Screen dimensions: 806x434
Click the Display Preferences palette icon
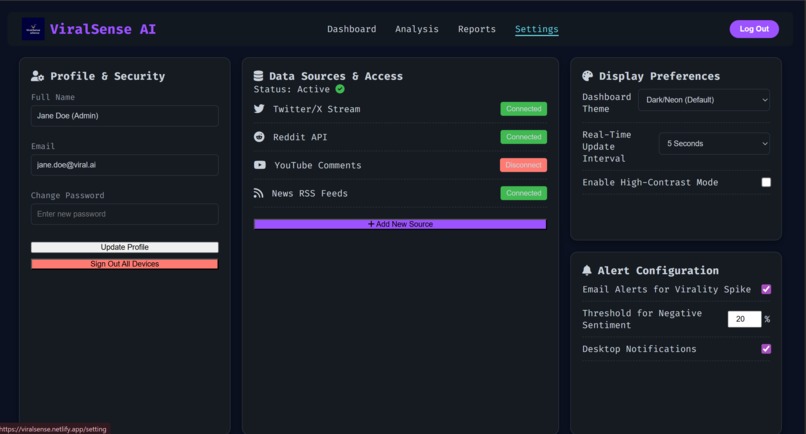tap(588, 76)
